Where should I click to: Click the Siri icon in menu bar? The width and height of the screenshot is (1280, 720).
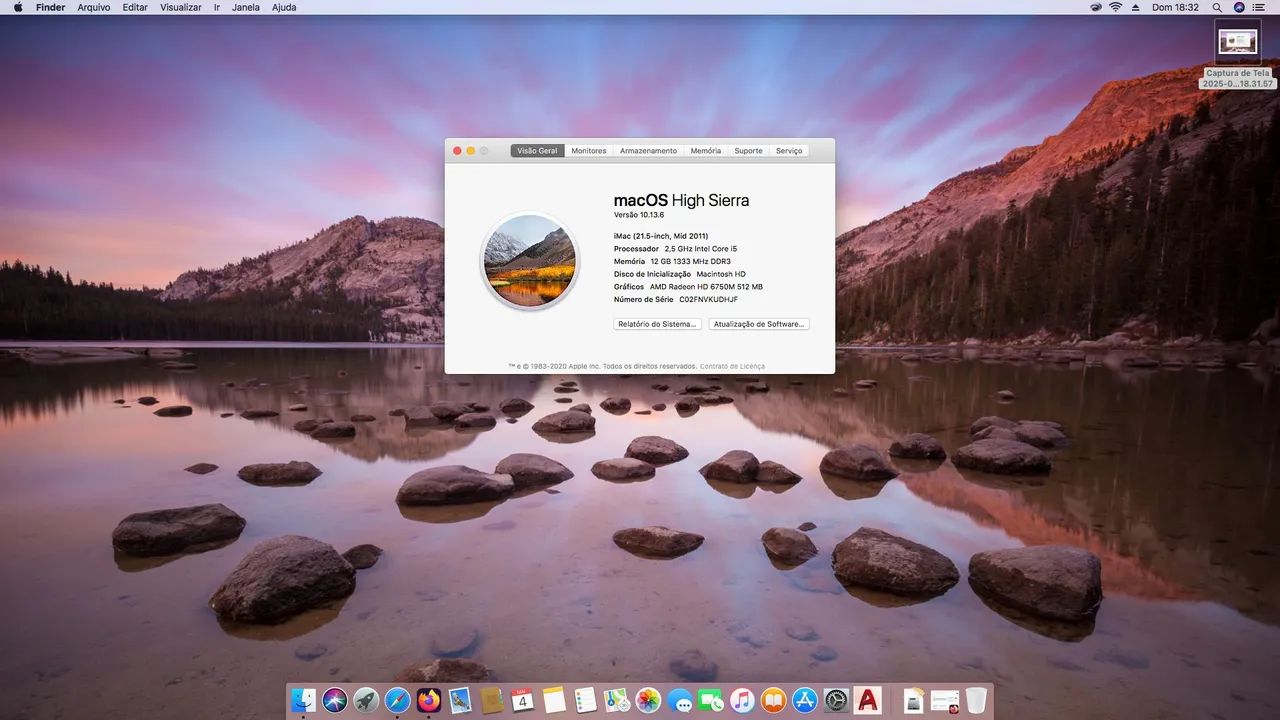(1240, 7)
